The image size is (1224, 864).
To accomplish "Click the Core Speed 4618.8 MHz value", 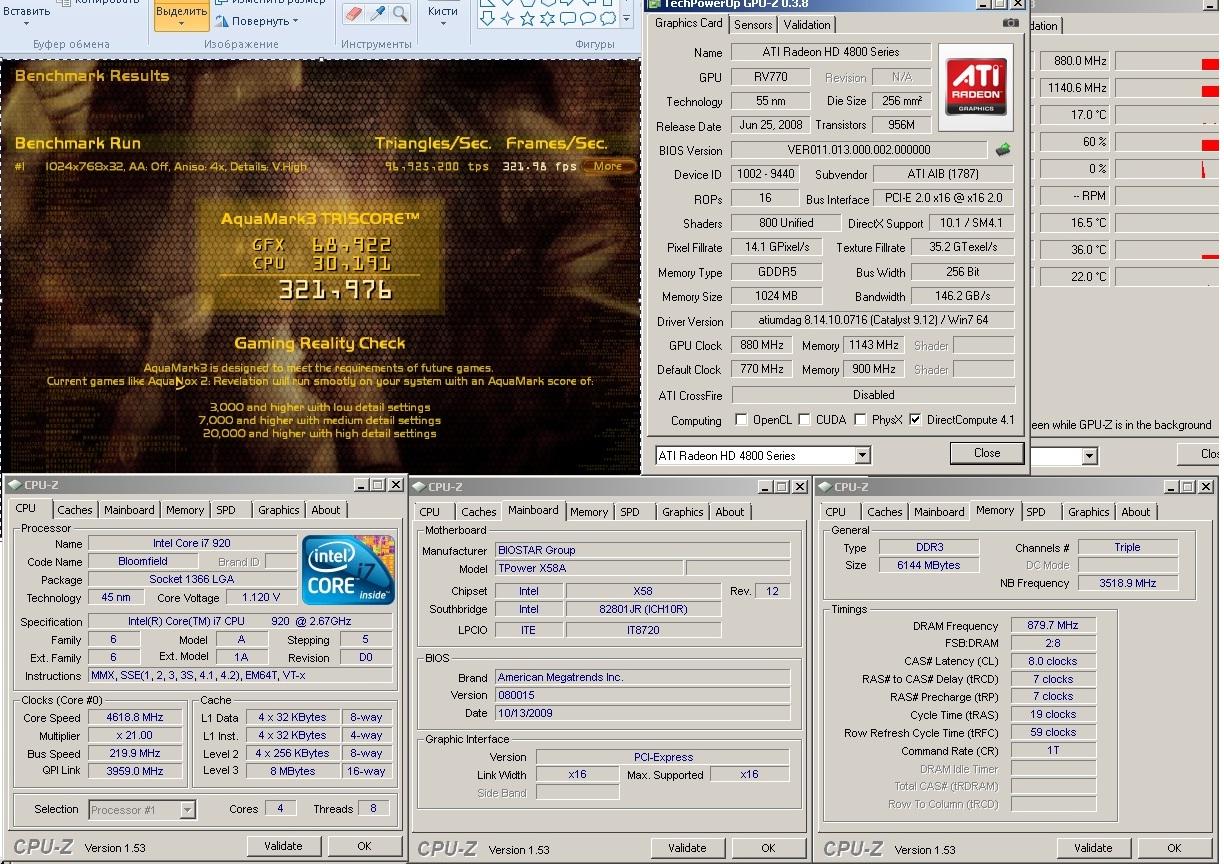I will click(x=134, y=718).
